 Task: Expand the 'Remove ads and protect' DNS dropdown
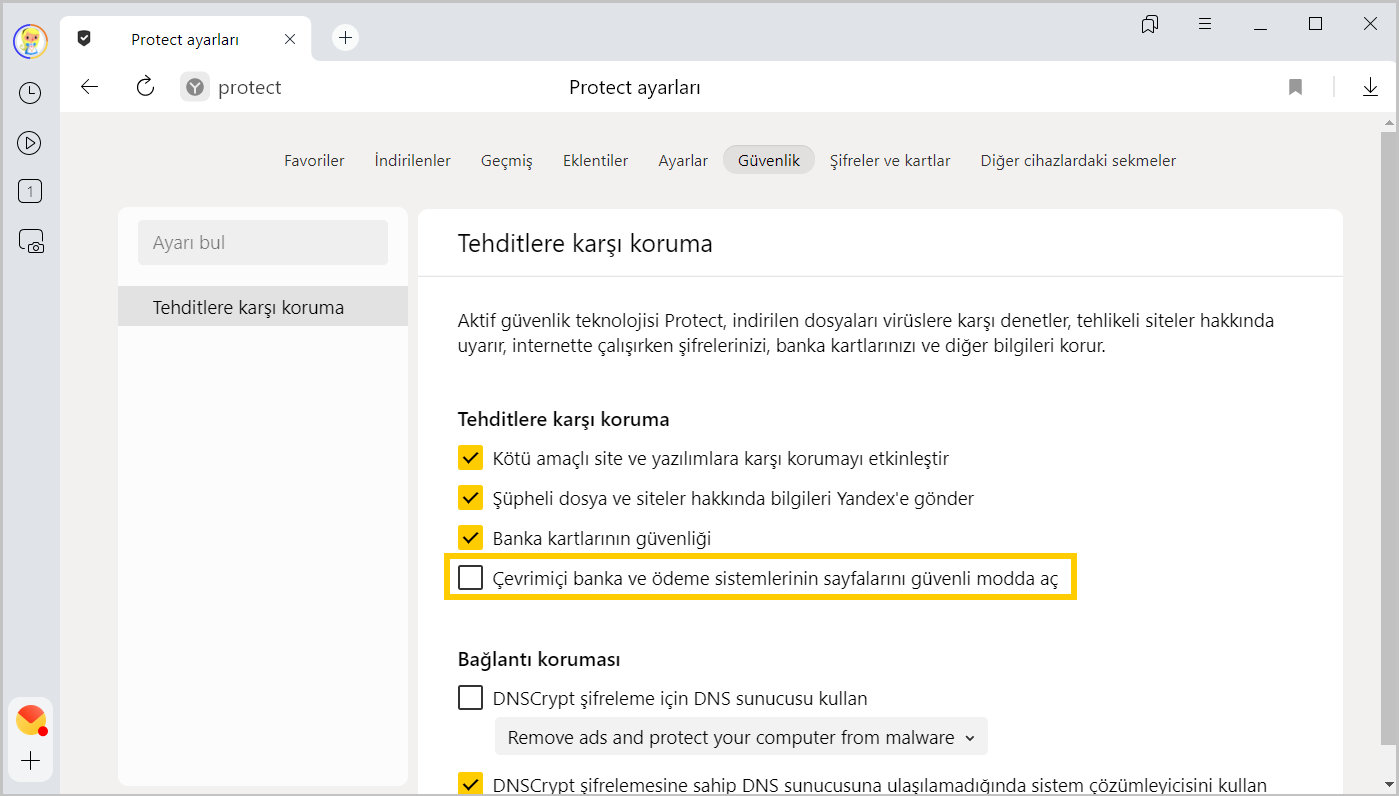pos(740,738)
